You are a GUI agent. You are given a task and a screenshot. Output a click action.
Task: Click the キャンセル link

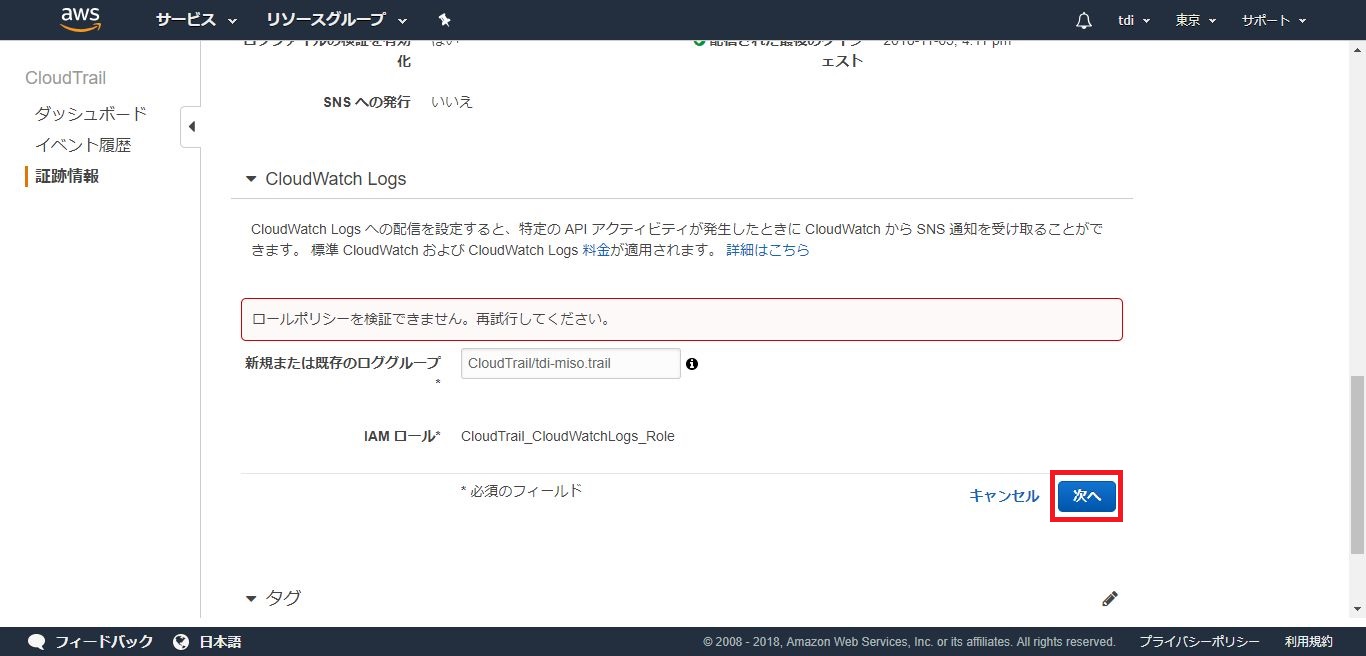point(1004,496)
